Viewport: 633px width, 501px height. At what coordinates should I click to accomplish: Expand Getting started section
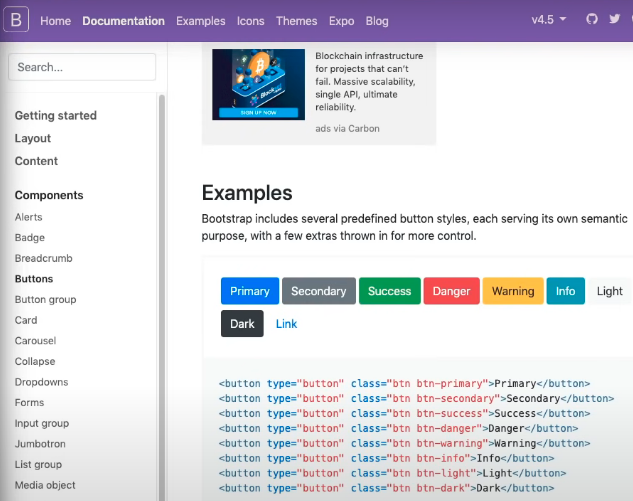click(x=56, y=115)
